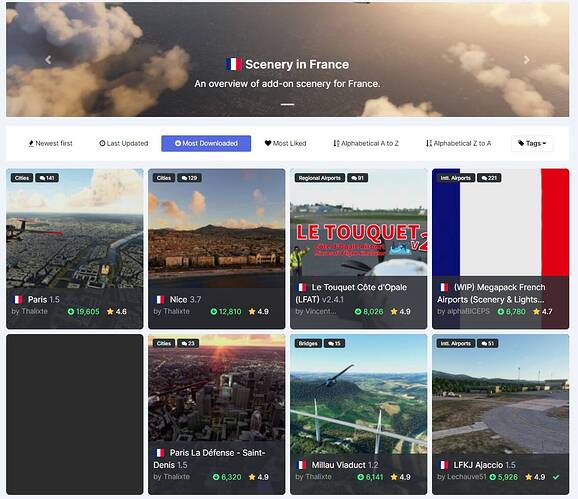Sort by Most Liked
Image resolution: width=578 pixels, height=499 pixels.
286,143
